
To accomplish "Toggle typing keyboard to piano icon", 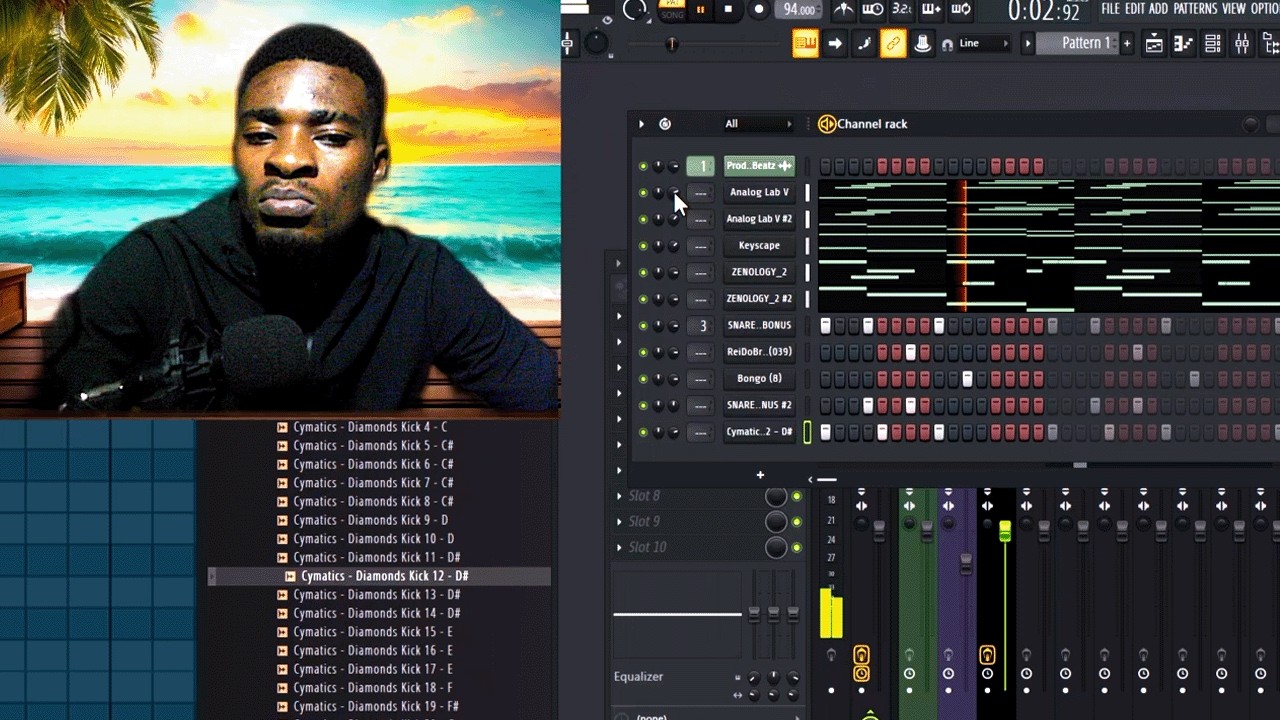I will pos(805,43).
